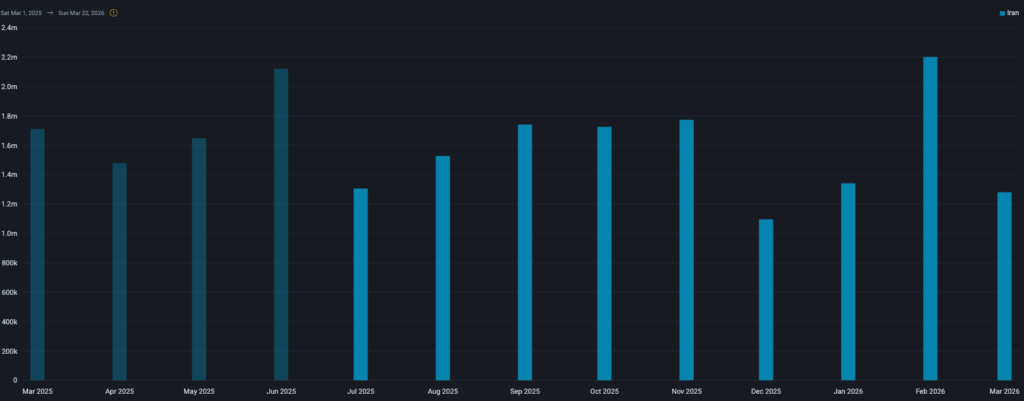Click the Iran legend color swatch
The image size is (1024, 401).
(x=1002, y=13)
